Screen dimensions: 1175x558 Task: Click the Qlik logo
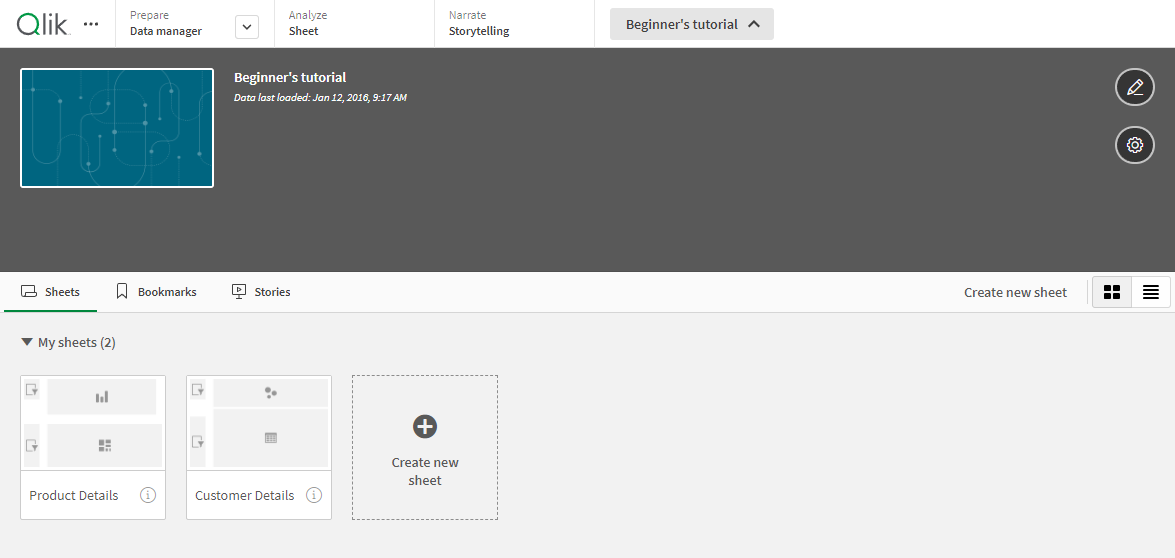click(42, 24)
